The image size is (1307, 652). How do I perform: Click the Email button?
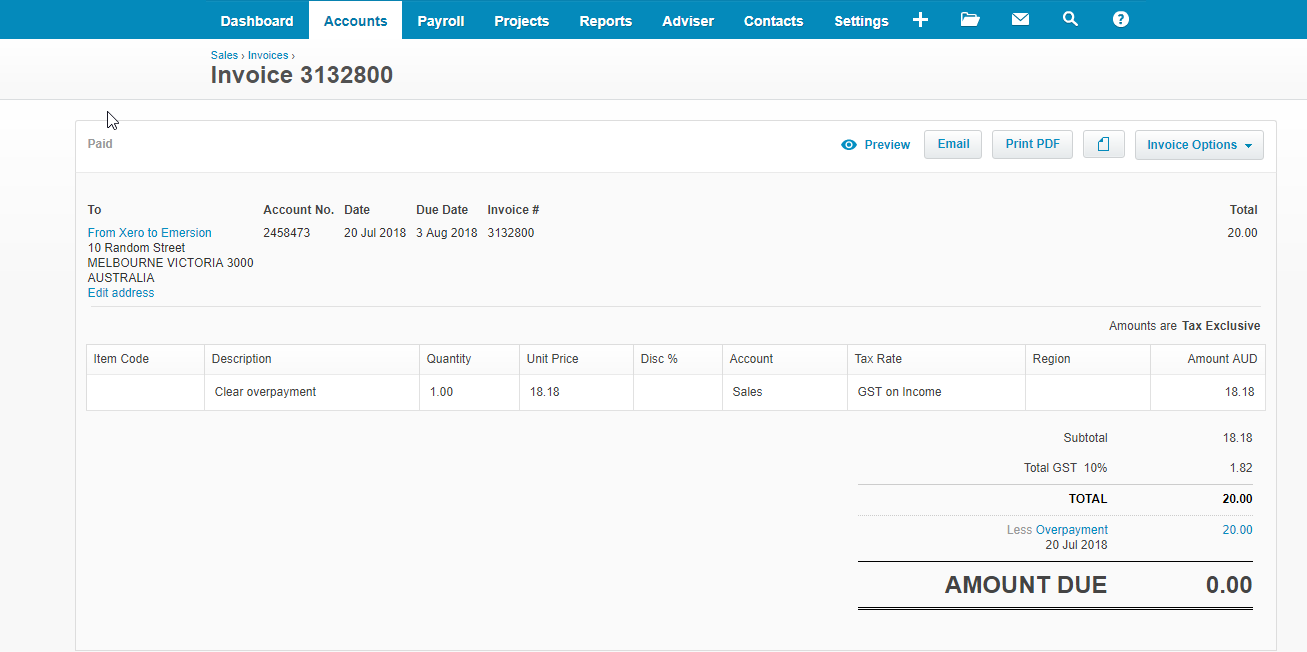point(952,144)
